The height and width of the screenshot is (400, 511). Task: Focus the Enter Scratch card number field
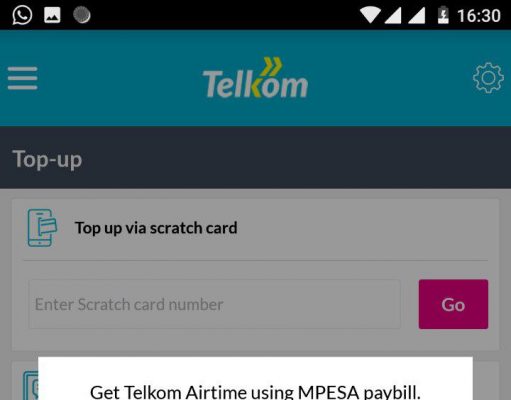click(215, 304)
